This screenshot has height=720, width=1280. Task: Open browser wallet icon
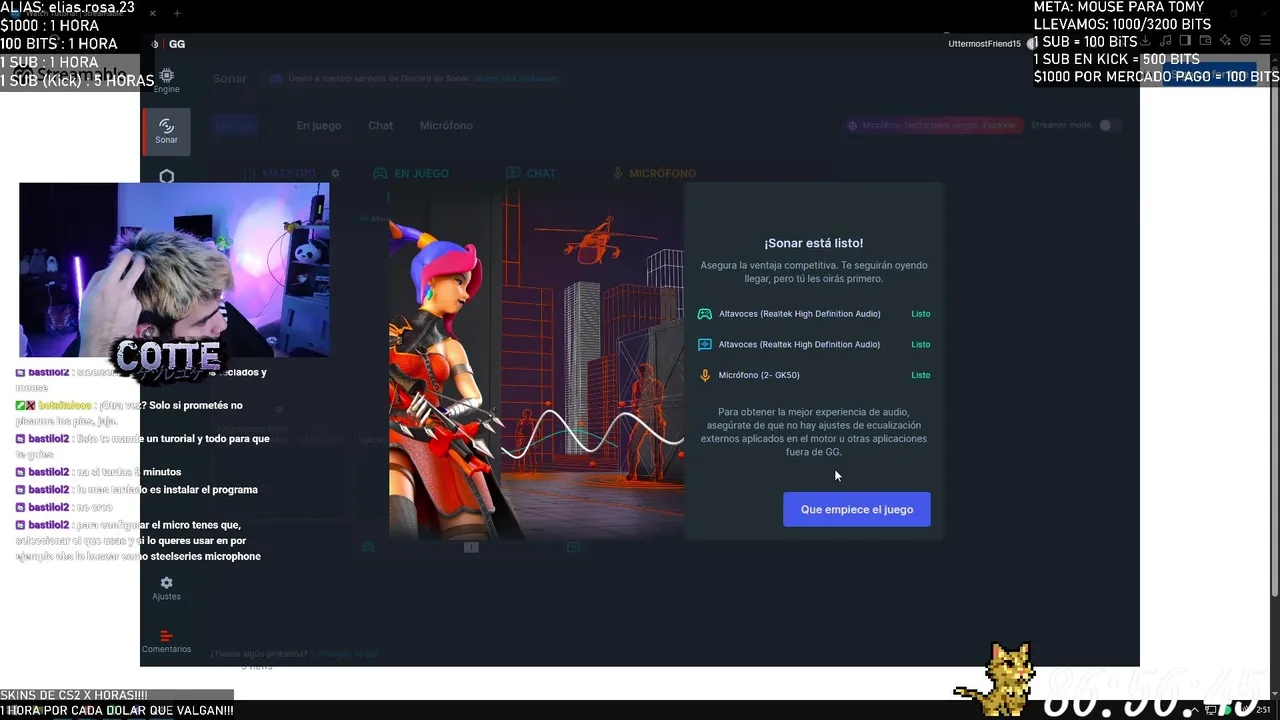click(x=1205, y=41)
